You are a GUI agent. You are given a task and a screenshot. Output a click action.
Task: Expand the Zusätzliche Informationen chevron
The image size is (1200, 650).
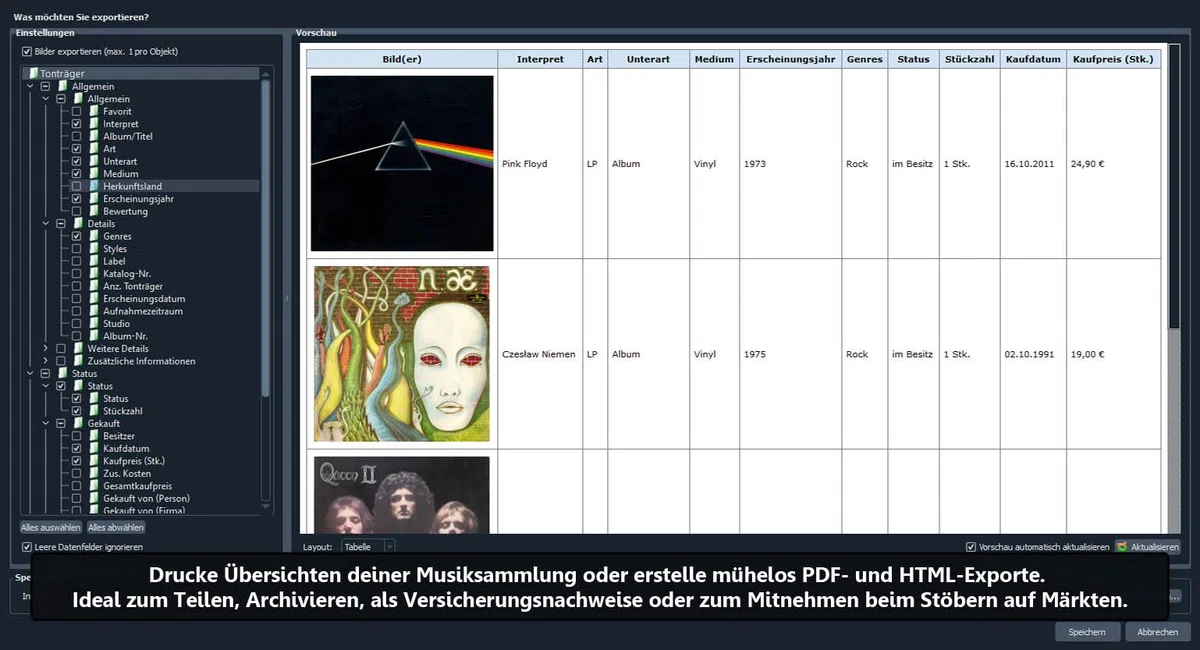tap(46, 361)
